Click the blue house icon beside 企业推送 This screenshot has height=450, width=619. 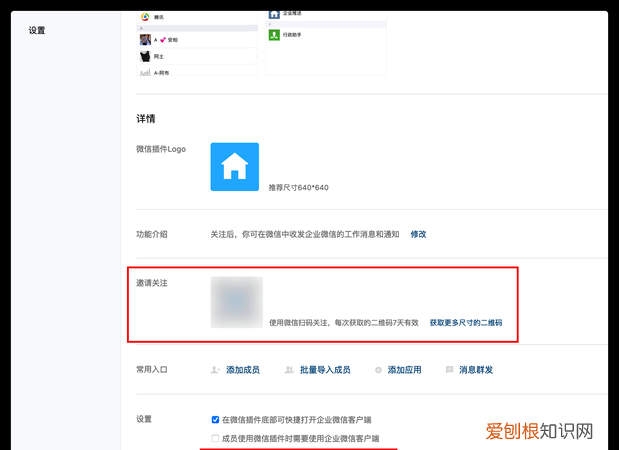[274, 14]
